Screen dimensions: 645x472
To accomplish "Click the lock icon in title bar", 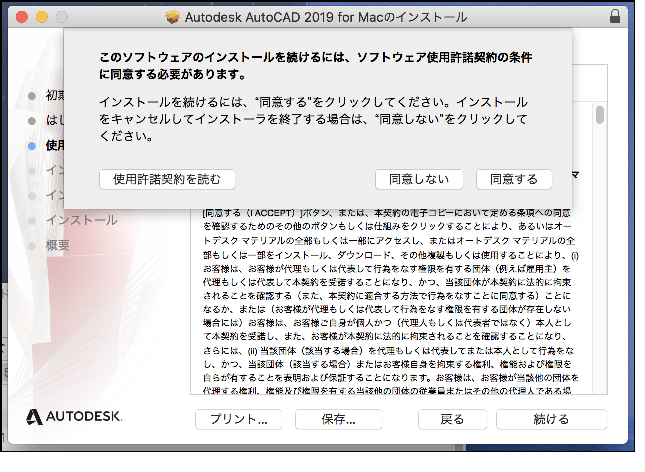I will (x=615, y=16).
